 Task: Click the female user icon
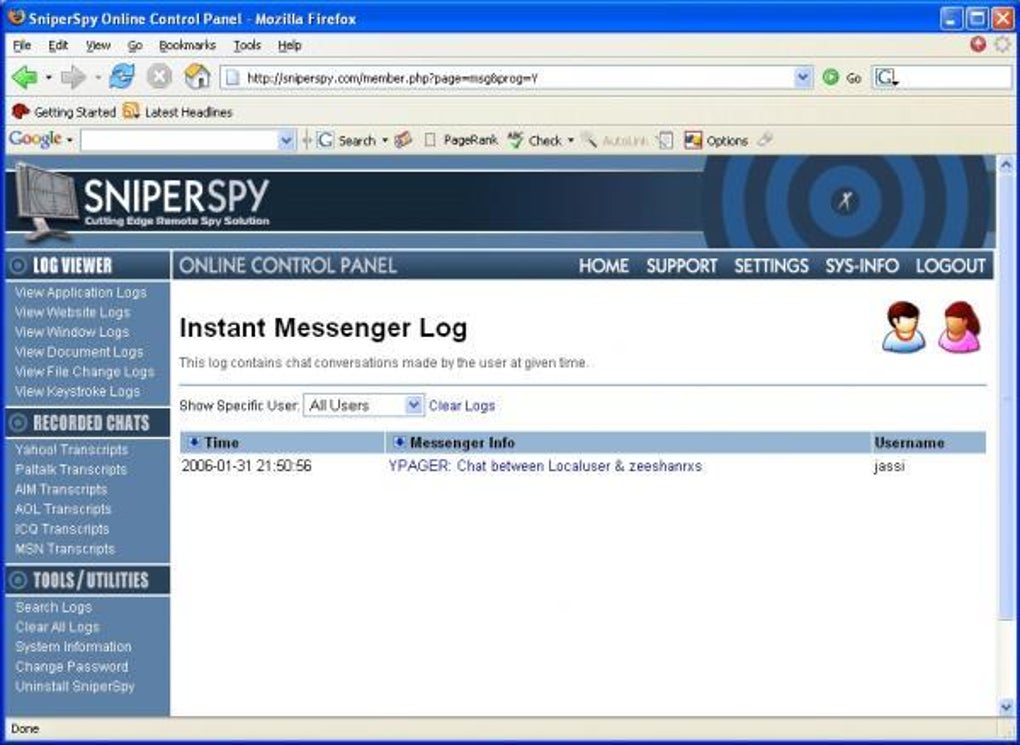click(960, 327)
